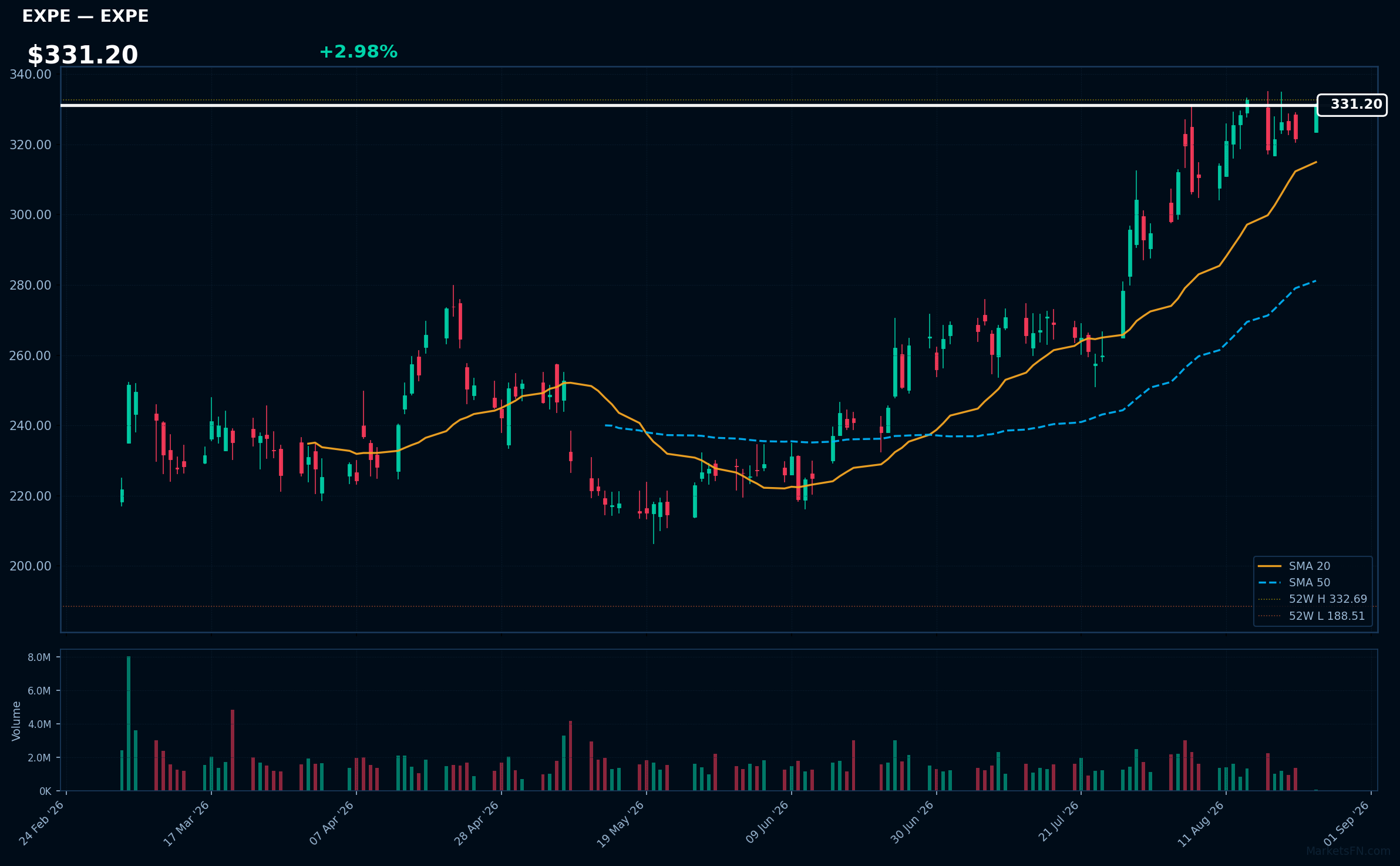Viewport: 1400px width, 866px height.
Task: Click the 30 Jun '26 date label
Action: [x=912, y=823]
